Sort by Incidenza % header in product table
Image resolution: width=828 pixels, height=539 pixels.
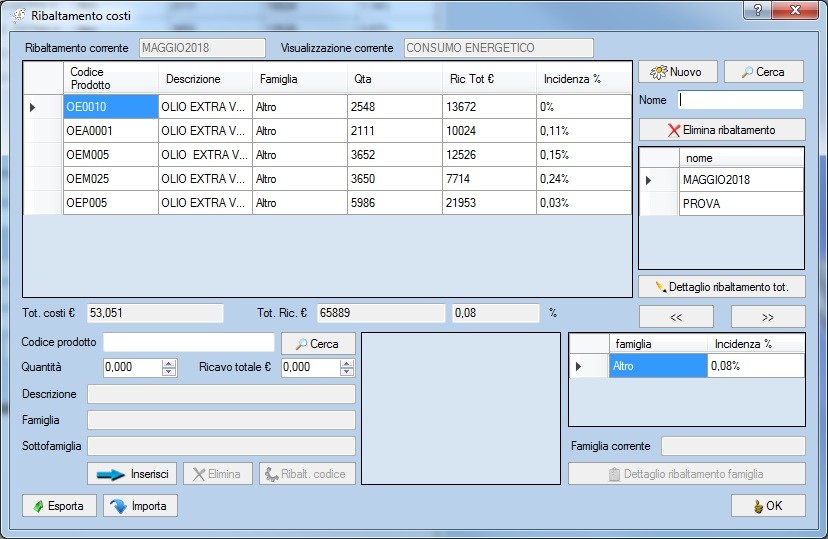click(584, 78)
